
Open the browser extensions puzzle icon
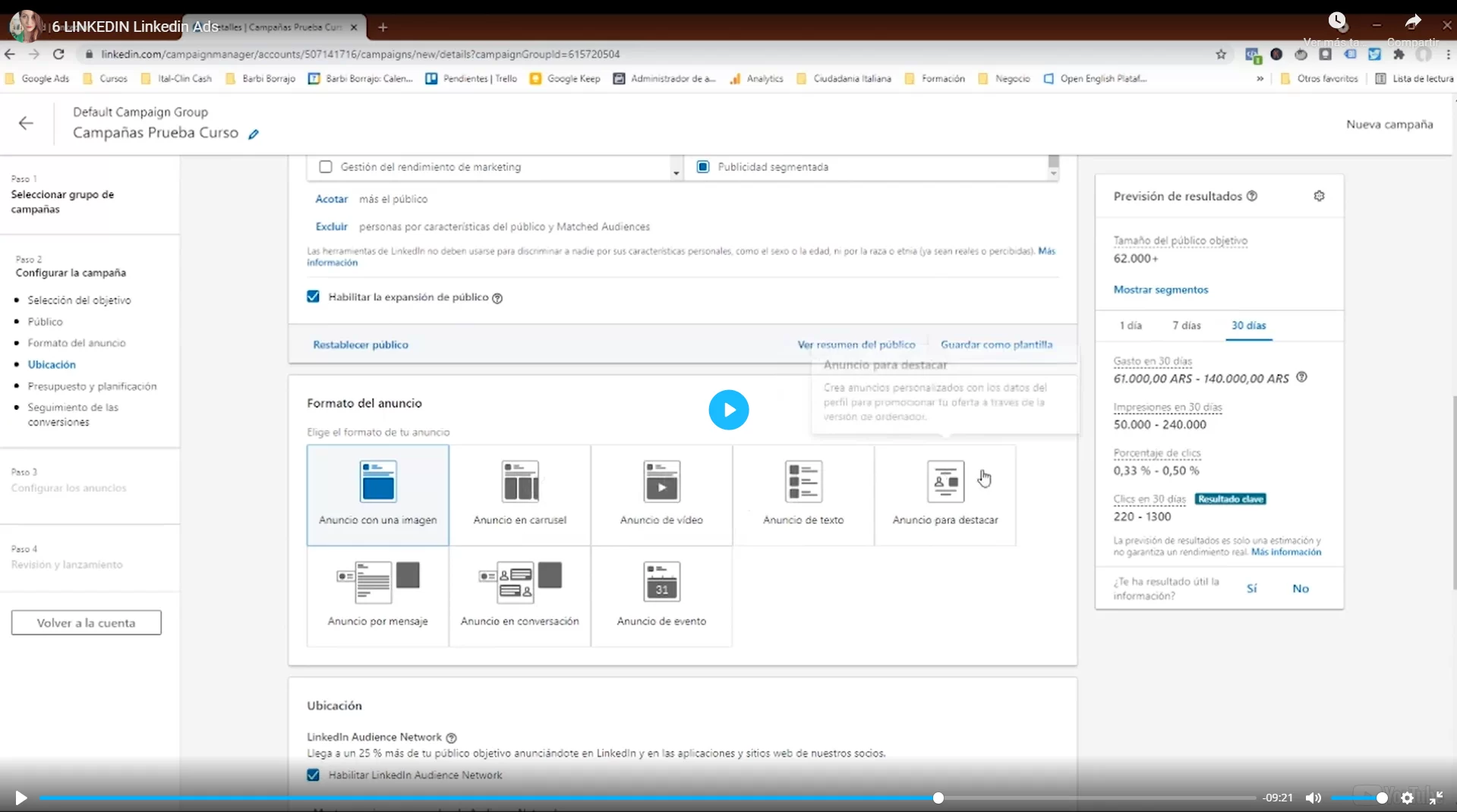1399,54
